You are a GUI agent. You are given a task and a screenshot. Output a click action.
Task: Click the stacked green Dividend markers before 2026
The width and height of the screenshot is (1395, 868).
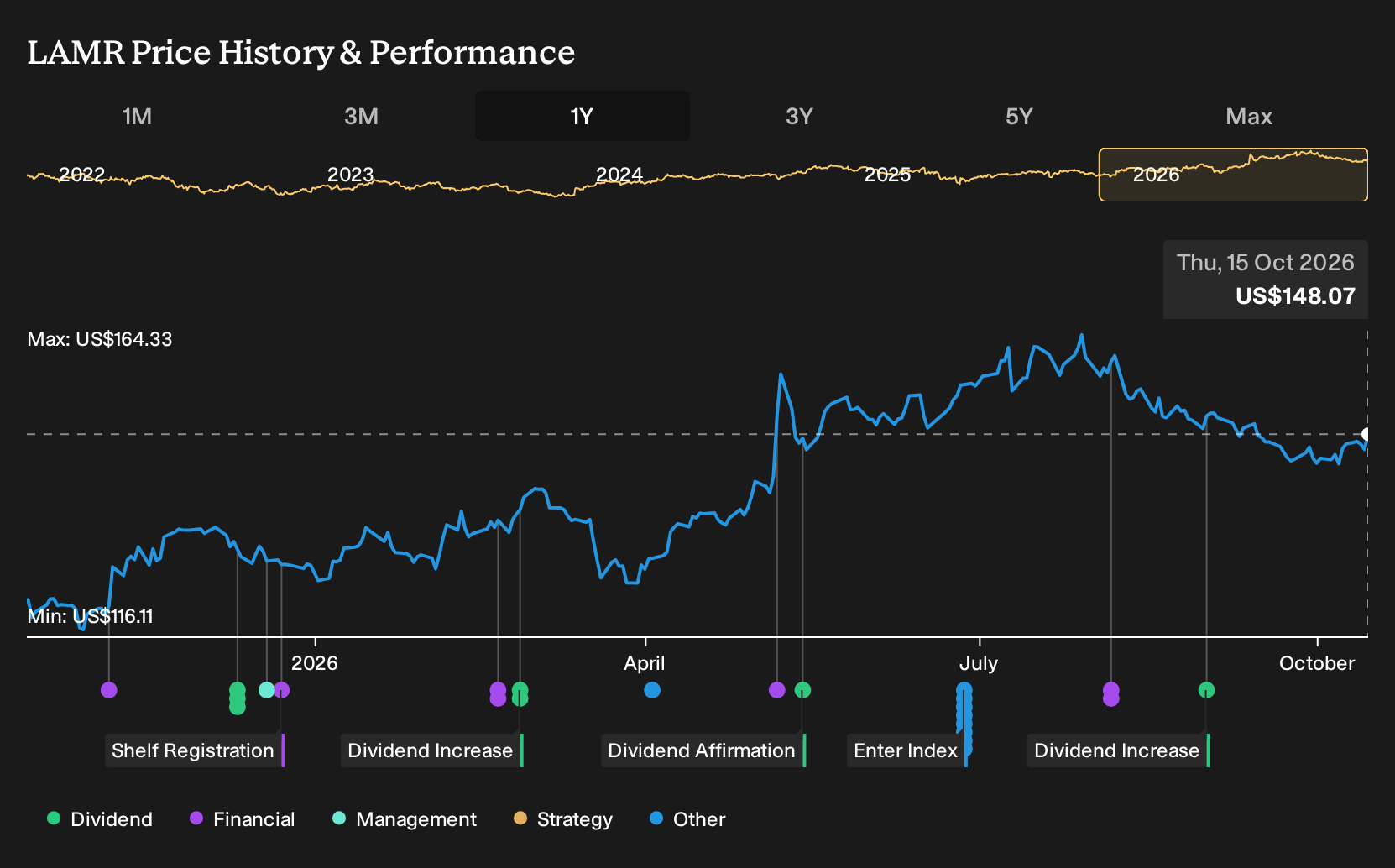pos(238,698)
